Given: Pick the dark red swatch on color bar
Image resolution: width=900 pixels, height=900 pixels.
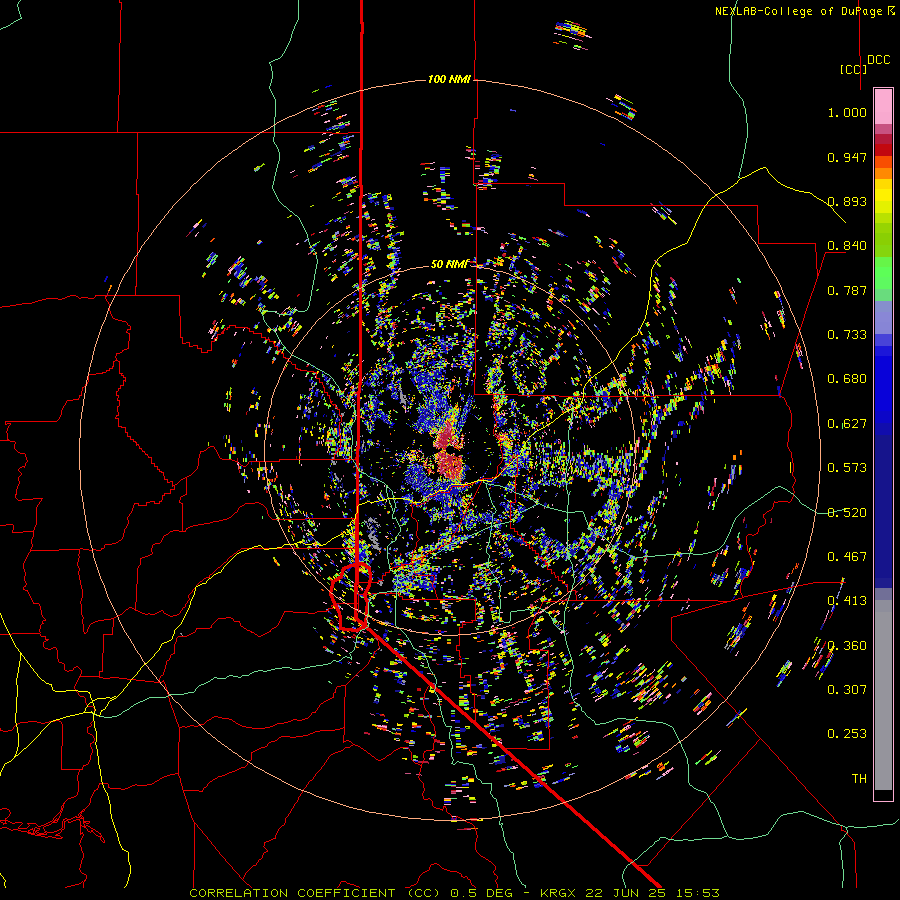Looking at the screenshot, I should coord(883,150).
